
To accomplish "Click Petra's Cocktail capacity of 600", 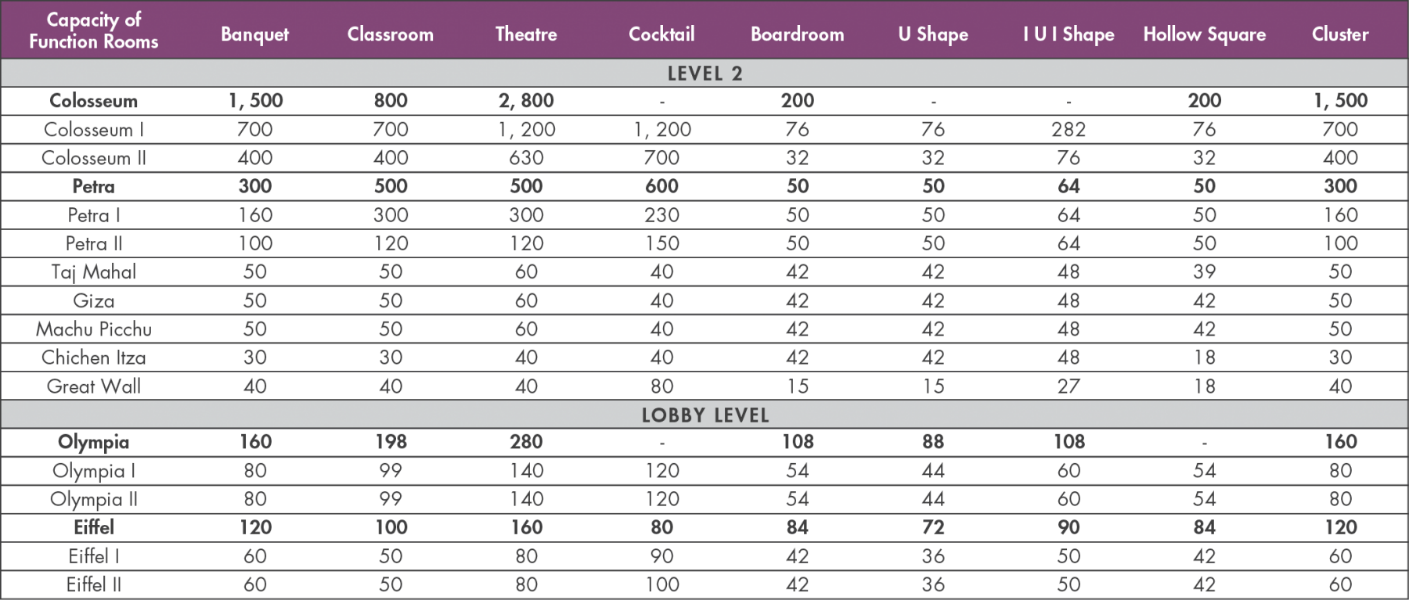I will click(662, 186).
